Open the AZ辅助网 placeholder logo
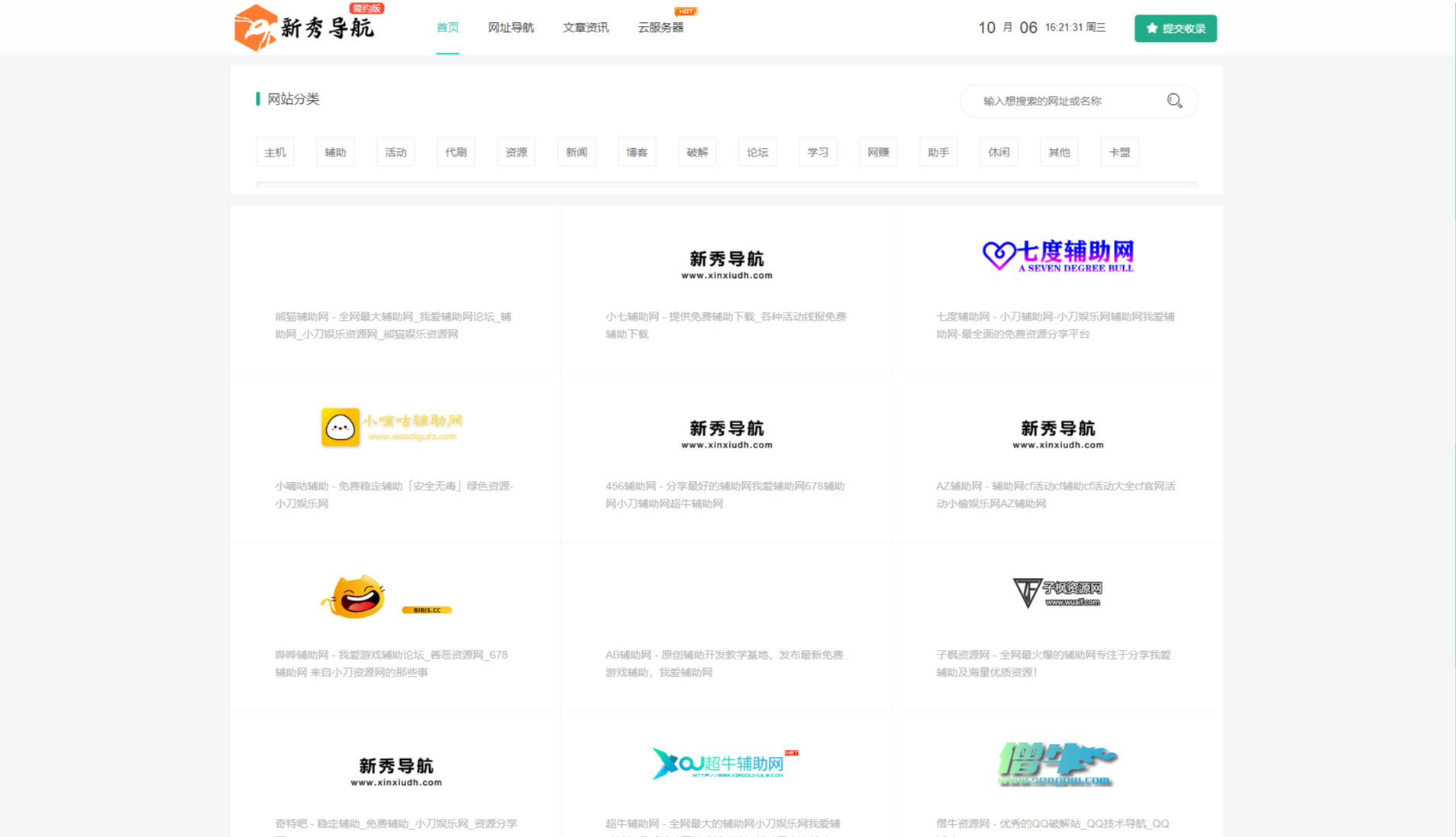 1057,434
